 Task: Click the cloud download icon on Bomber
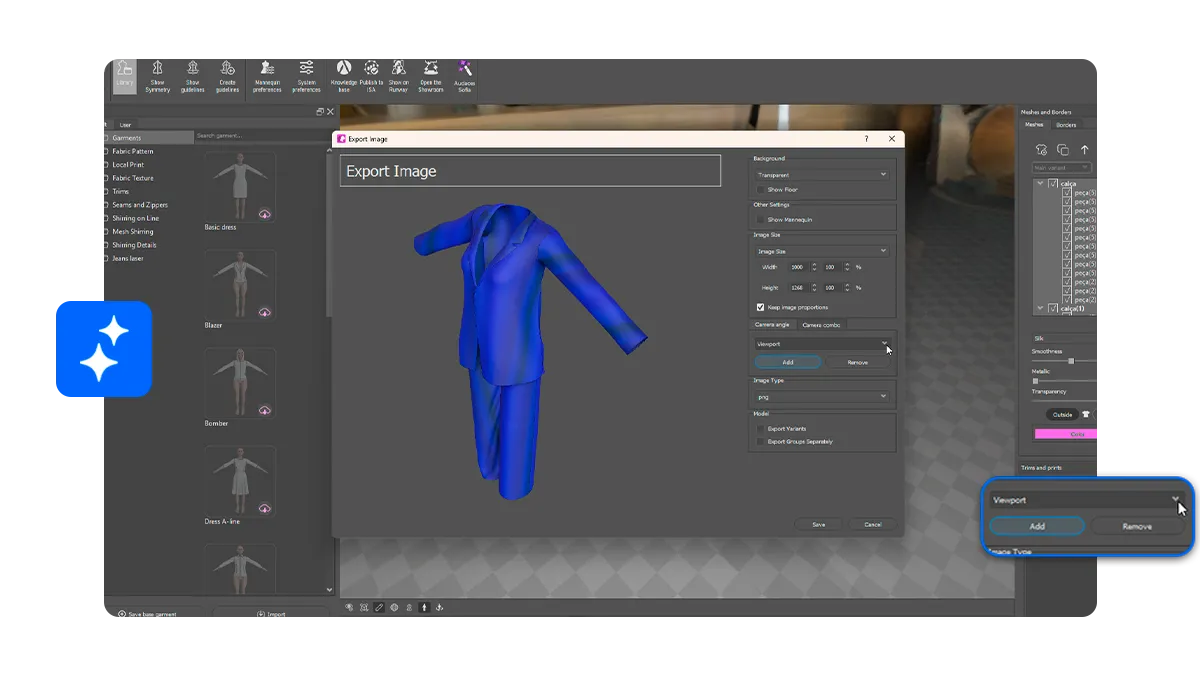[265, 410]
